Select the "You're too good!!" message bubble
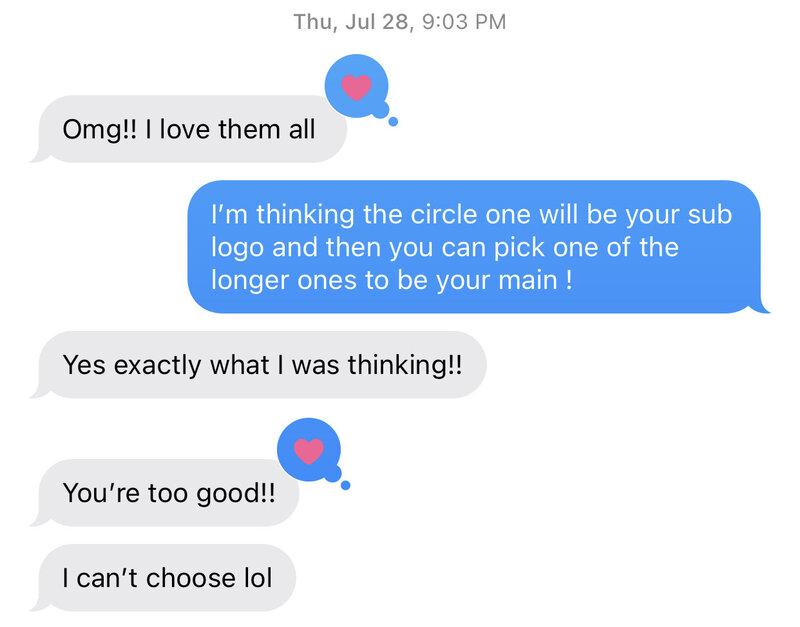The image size is (800, 627). 164,493
